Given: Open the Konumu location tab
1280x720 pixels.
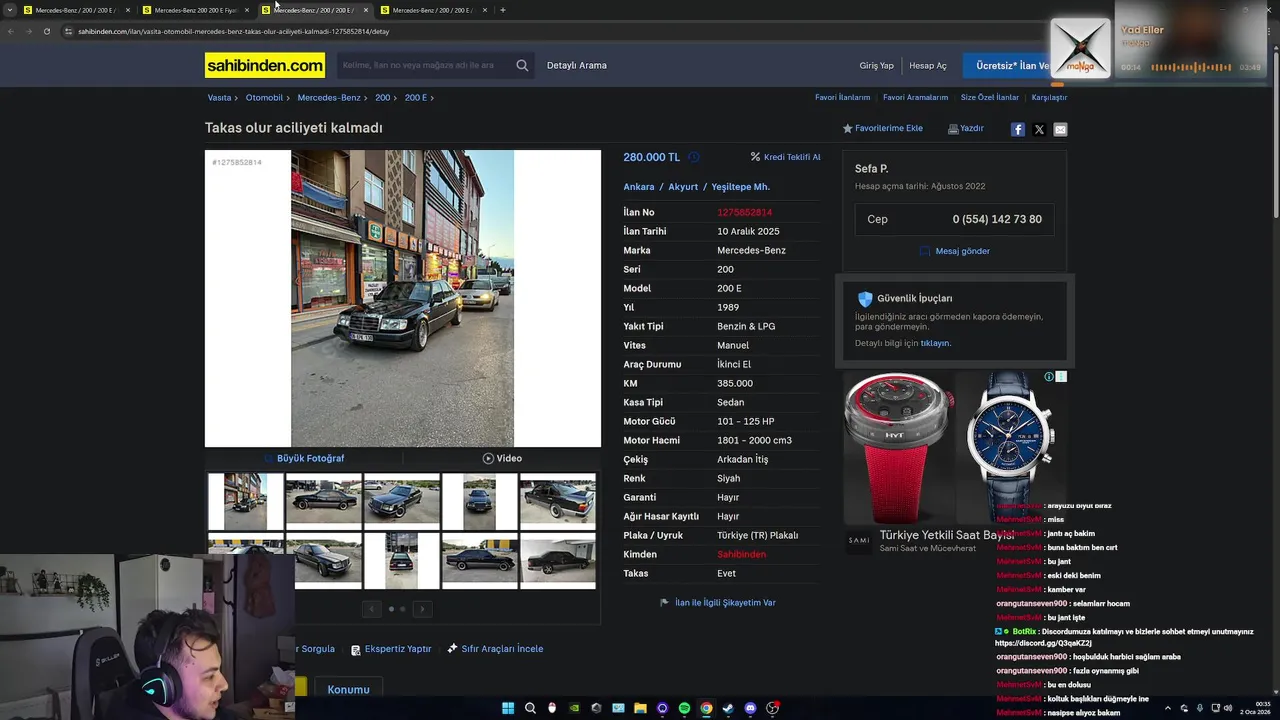Looking at the screenshot, I should (x=348, y=689).
